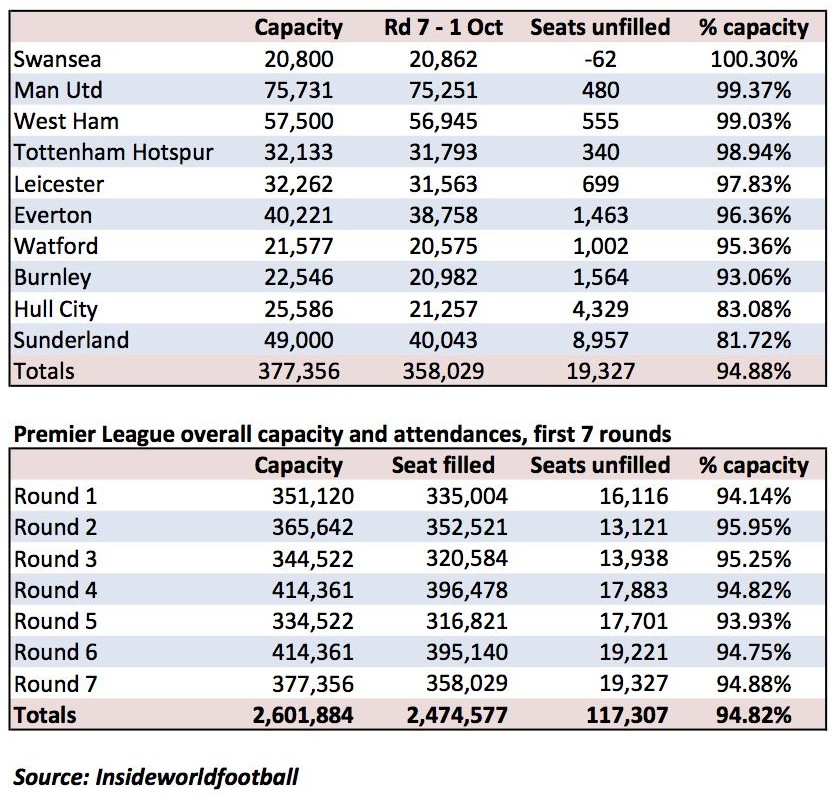833x799 pixels.
Task: Click West Ham attendance 56,945
Action: 443,122
